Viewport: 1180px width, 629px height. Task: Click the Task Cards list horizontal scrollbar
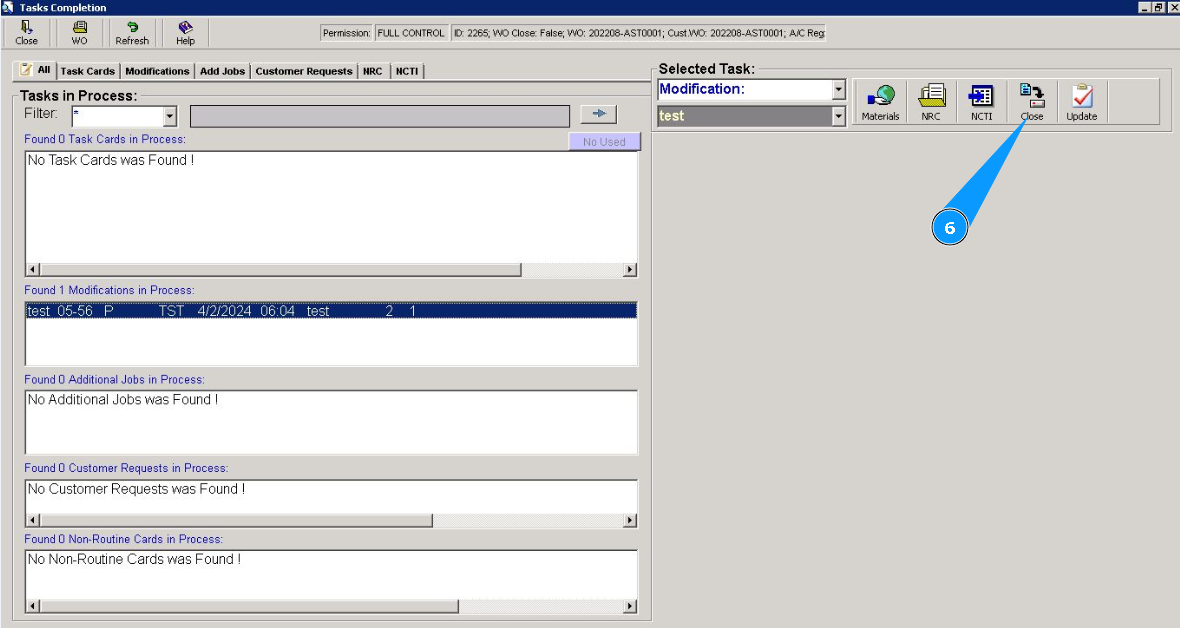(331, 269)
